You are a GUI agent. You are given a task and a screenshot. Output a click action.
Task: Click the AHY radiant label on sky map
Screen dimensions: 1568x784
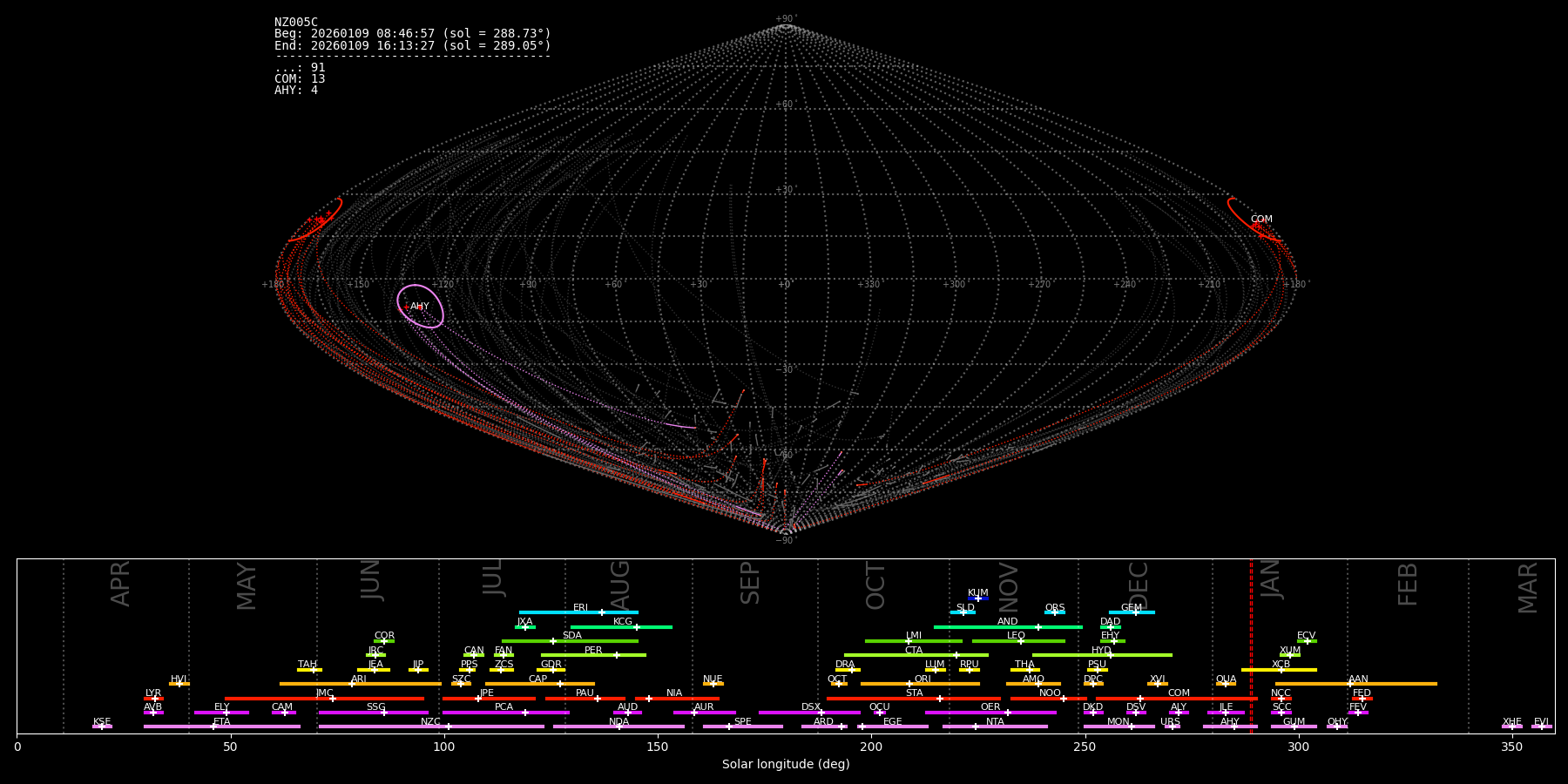(x=420, y=307)
